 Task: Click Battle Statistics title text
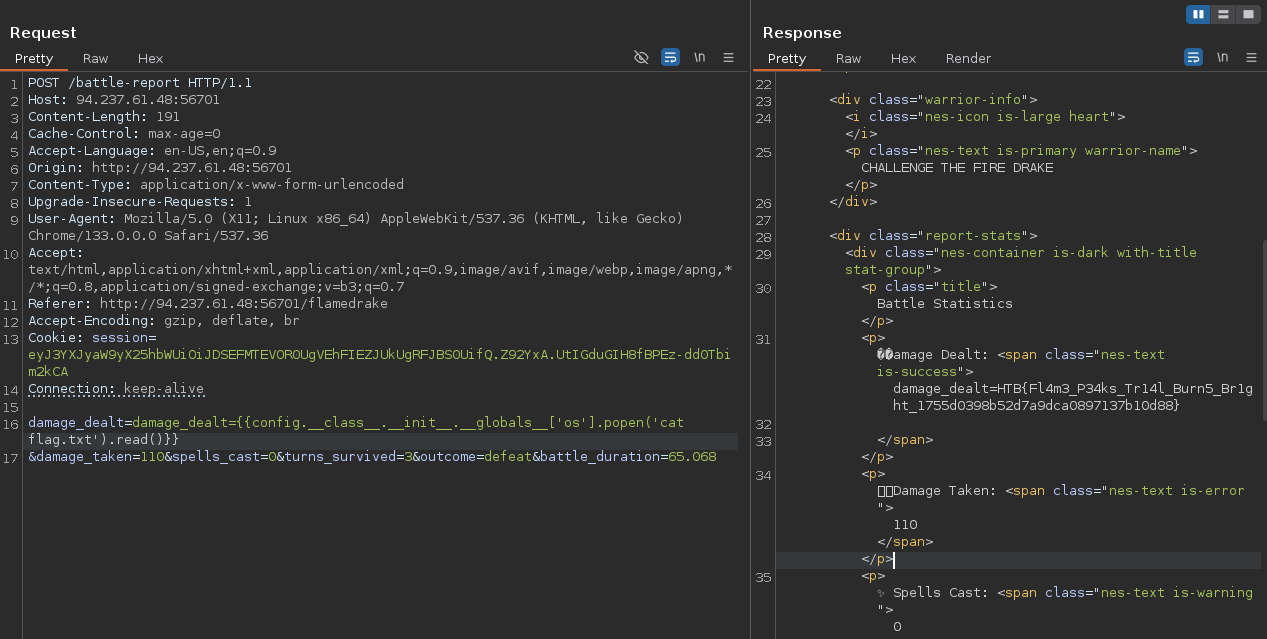(945, 304)
